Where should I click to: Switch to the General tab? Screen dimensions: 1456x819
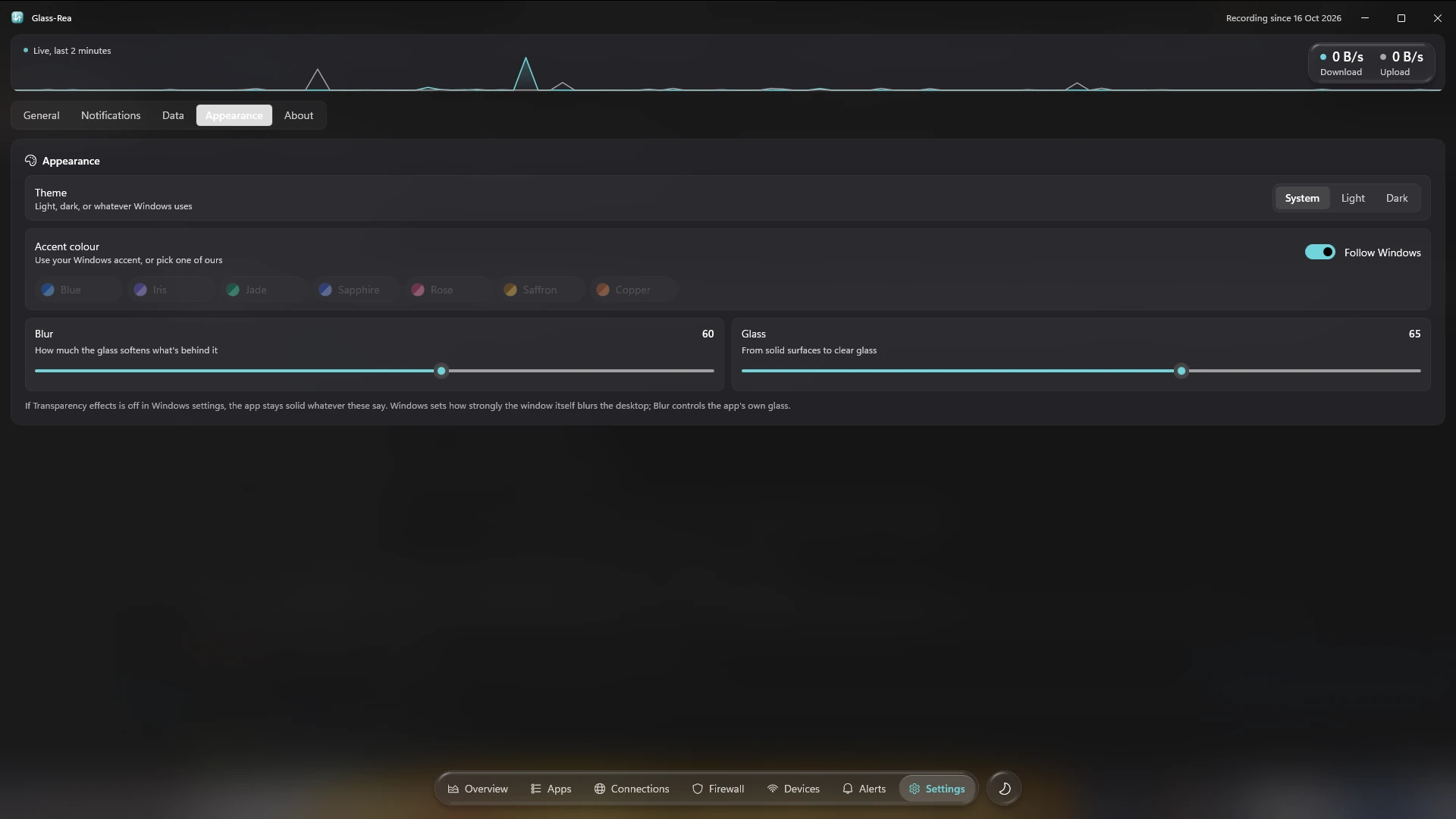[x=42, y=115]
